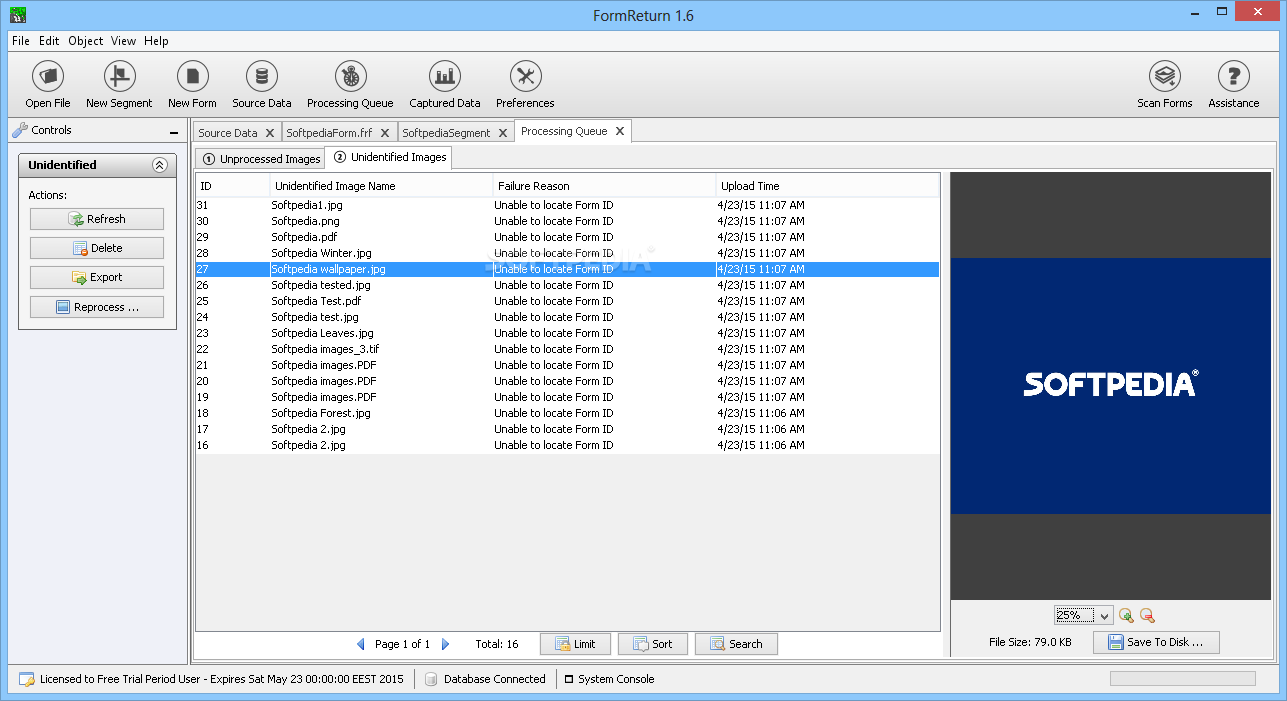This screenshot has height=701, width=1287.
Task: Select the Softpedia wallpaper.jpg row
Action: pyautogui.click(x=567, y=269)
